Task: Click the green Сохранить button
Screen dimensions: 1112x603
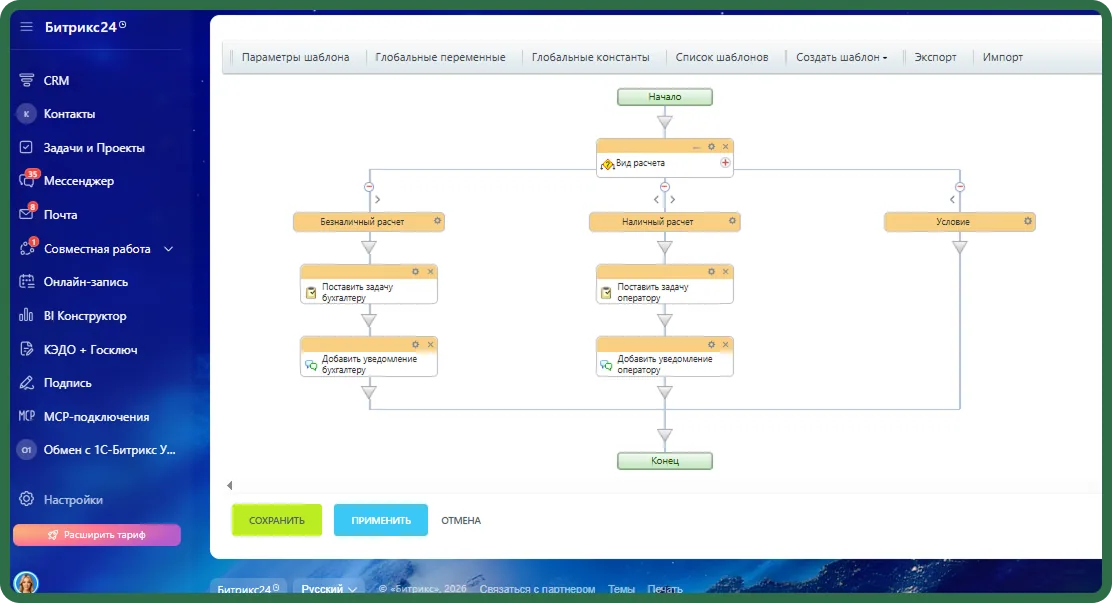Action: click(x=277, y=520)
